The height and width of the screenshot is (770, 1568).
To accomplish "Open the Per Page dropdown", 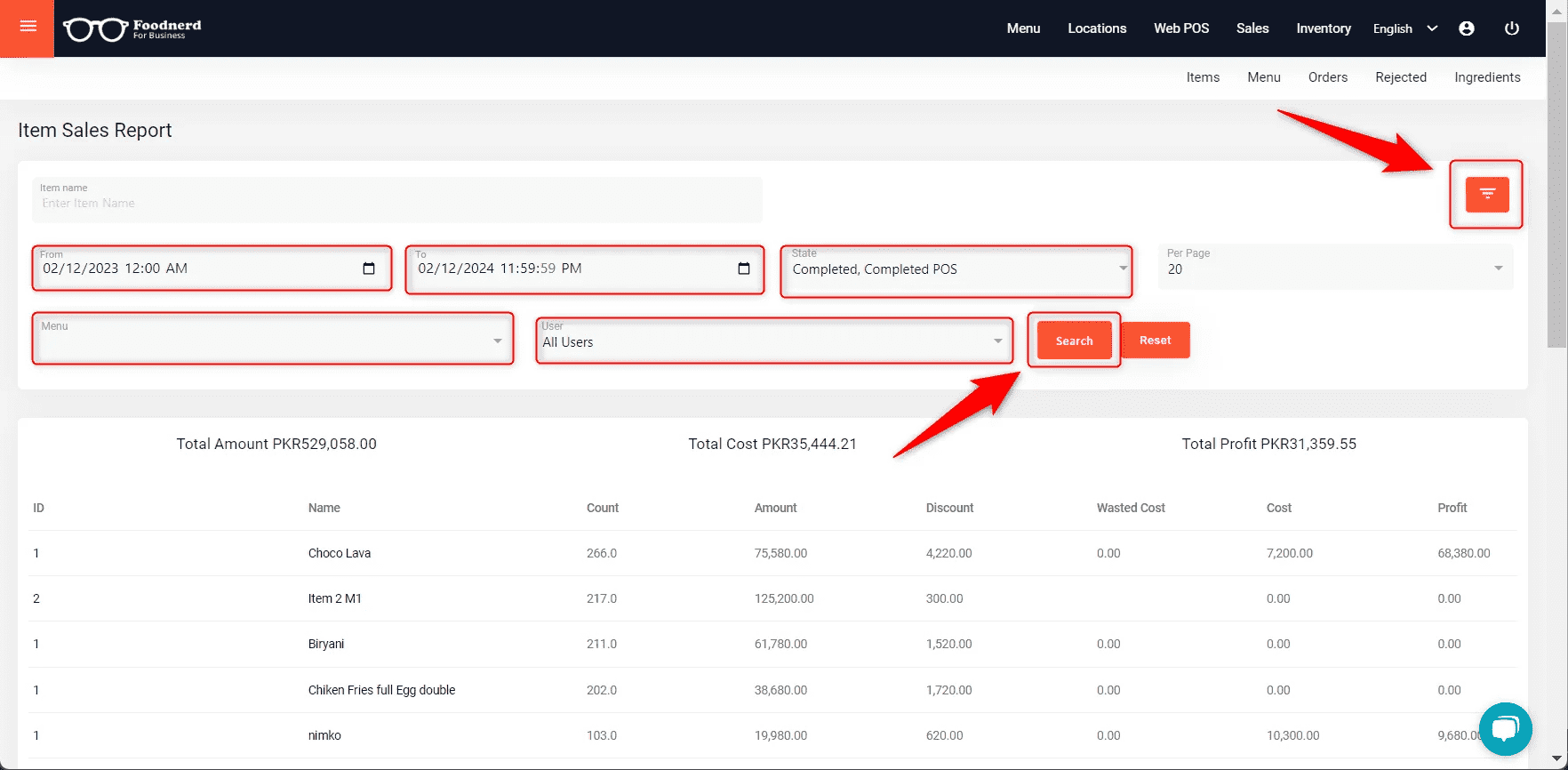I will (1335, 268).
